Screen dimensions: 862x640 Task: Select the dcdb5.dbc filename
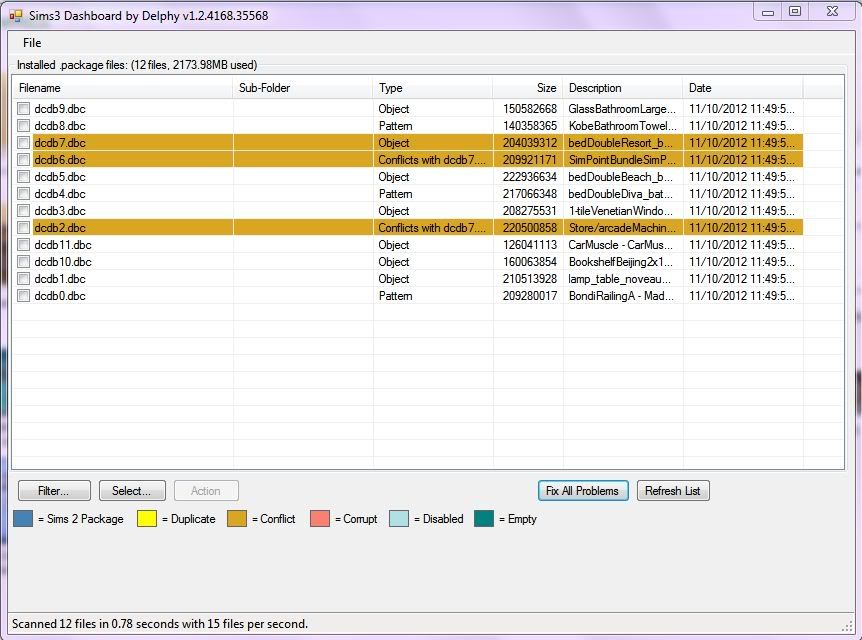tap(60, 177)
